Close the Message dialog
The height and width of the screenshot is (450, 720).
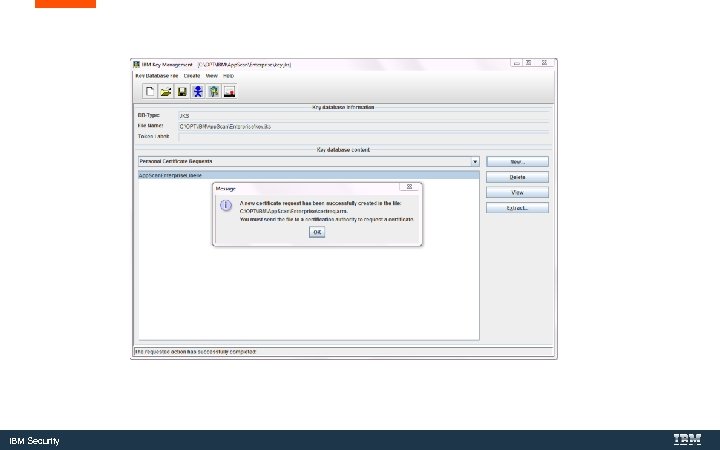[x=409, y=186]
